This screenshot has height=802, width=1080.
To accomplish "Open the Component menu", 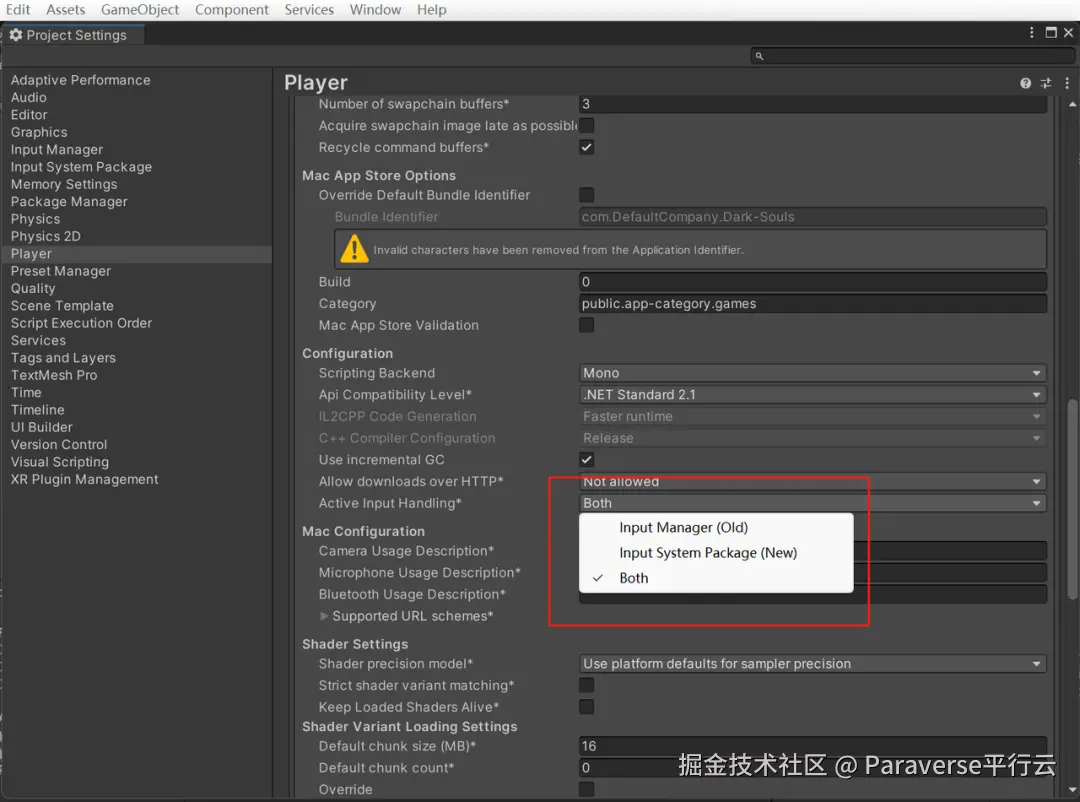I will 231,10.
